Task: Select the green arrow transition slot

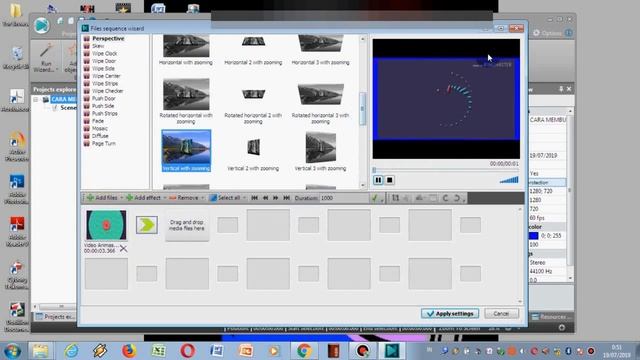Action: [147, 225]
